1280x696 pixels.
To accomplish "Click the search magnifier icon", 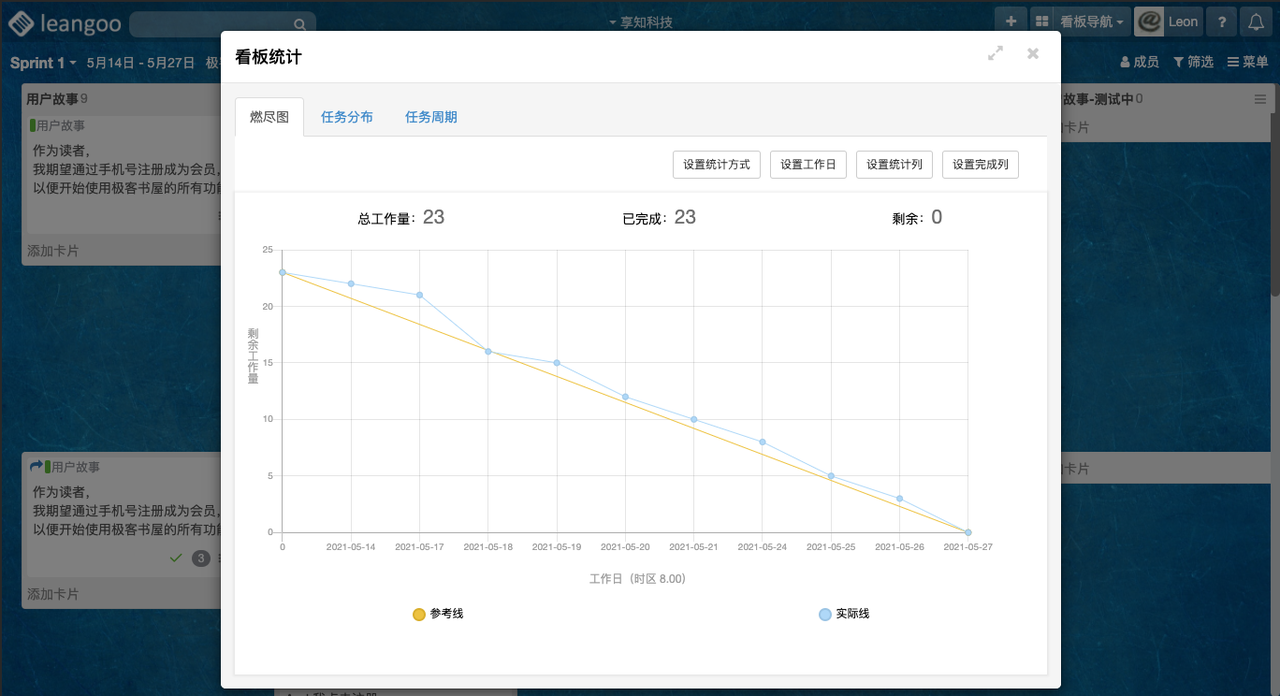I will 299,24.
